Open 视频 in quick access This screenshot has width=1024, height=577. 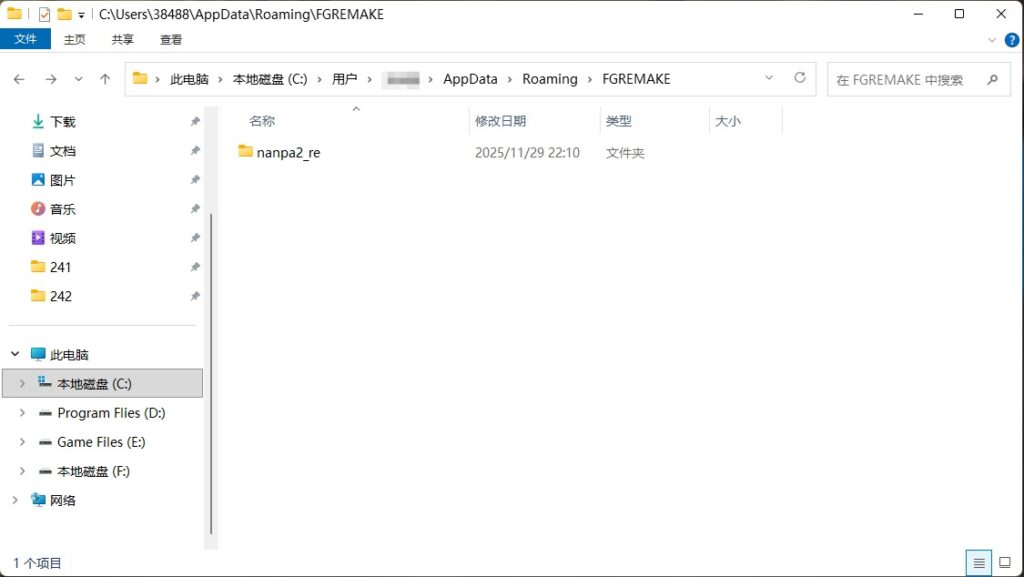[x=63, y=238]
